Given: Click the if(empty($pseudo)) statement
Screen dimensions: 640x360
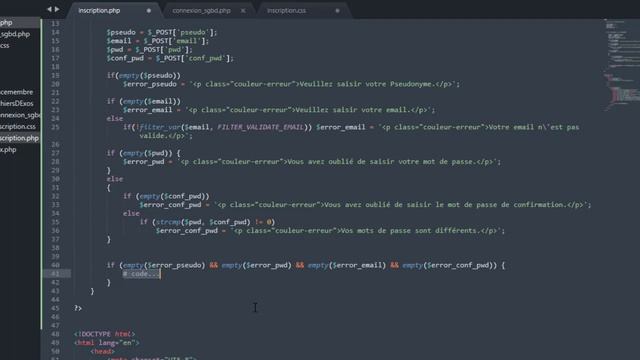Looking at the screenshot, I should pos(143,76).
